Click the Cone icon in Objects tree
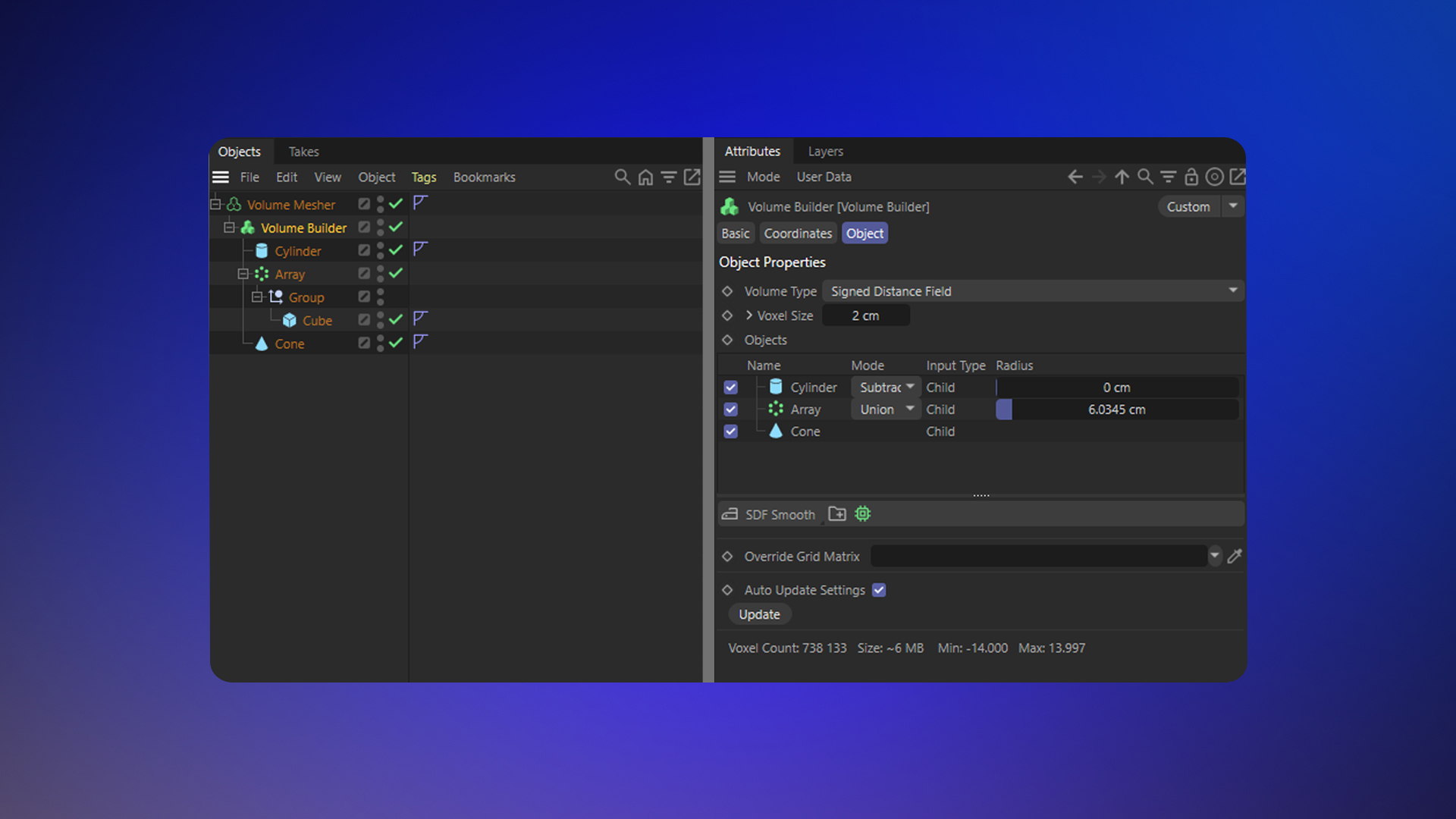1456x819 pixels. point(262,344)
